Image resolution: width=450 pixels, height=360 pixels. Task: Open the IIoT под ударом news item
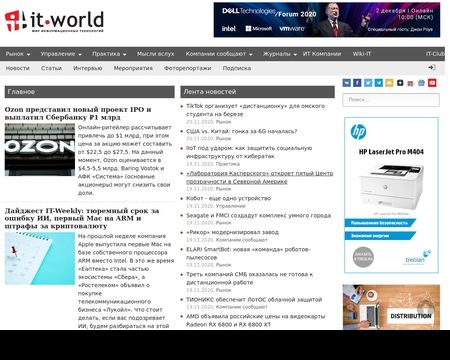pyautogui.click(x=249, y=152)
